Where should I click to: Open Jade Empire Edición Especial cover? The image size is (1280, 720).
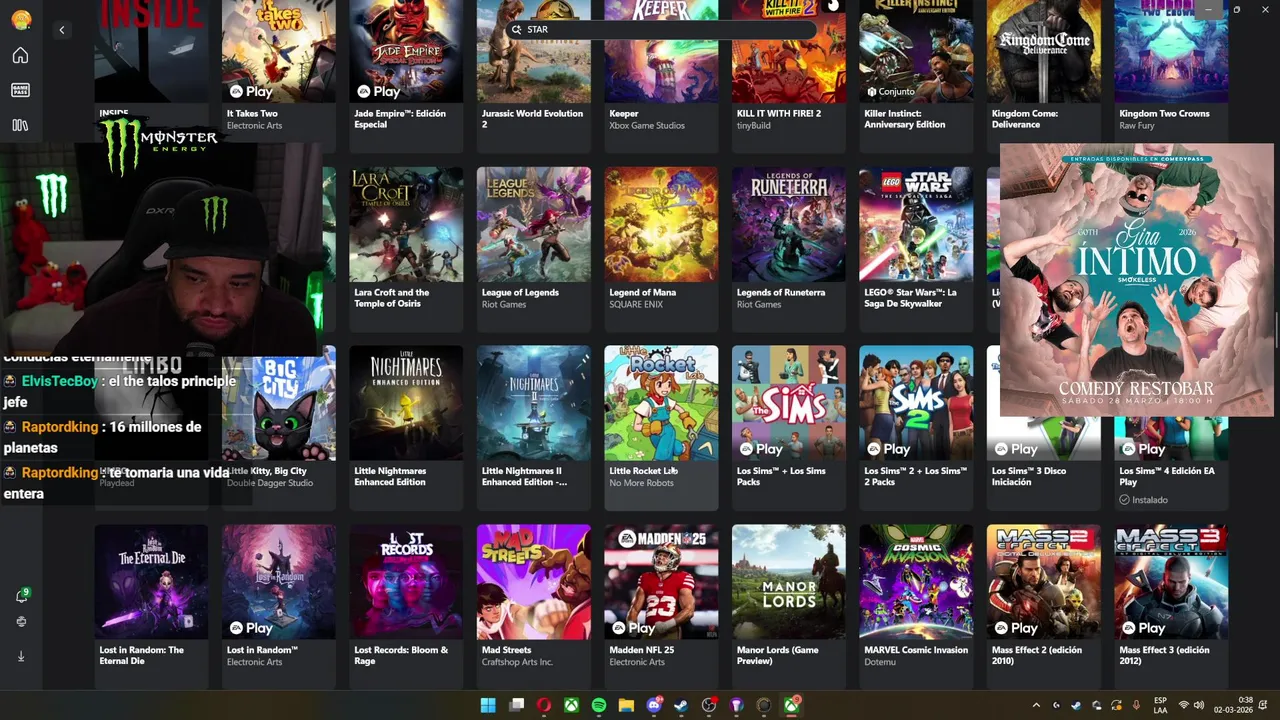coord(406,51)
